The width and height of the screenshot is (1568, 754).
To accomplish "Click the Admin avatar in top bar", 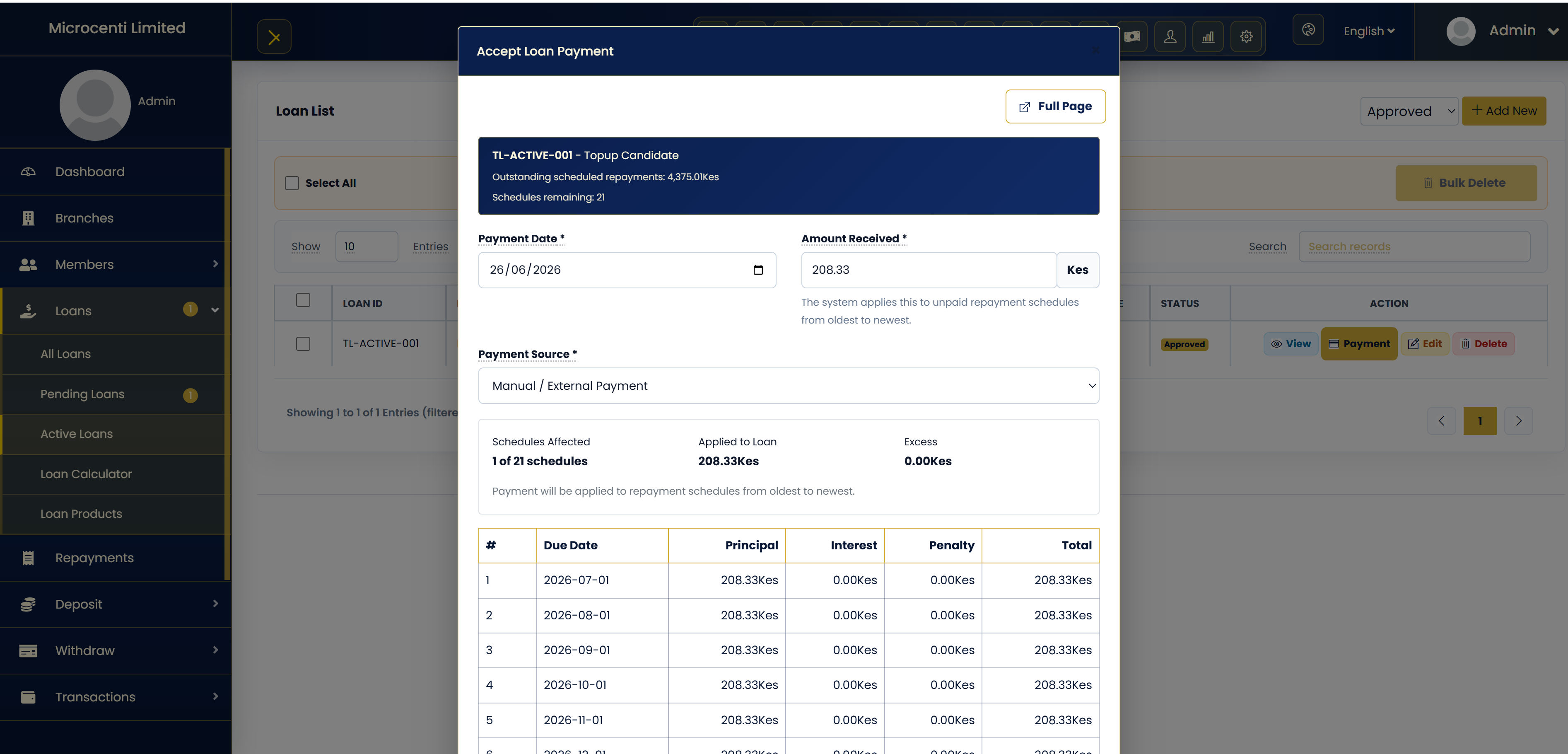I will 1460,31.
